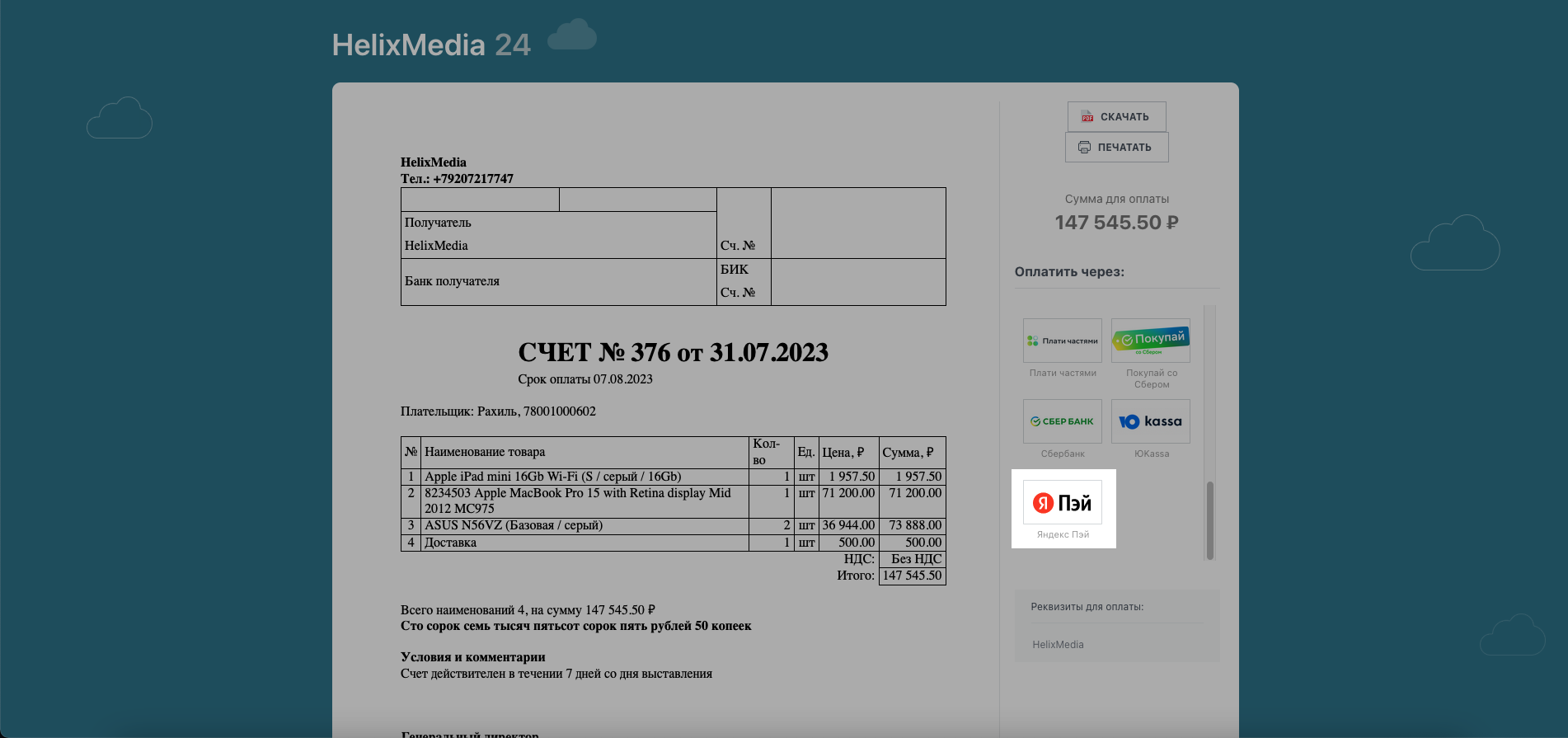The image size is (1568, 738).
Task: Select the Apple iPad mini table row
Action: tap(552, 477)
